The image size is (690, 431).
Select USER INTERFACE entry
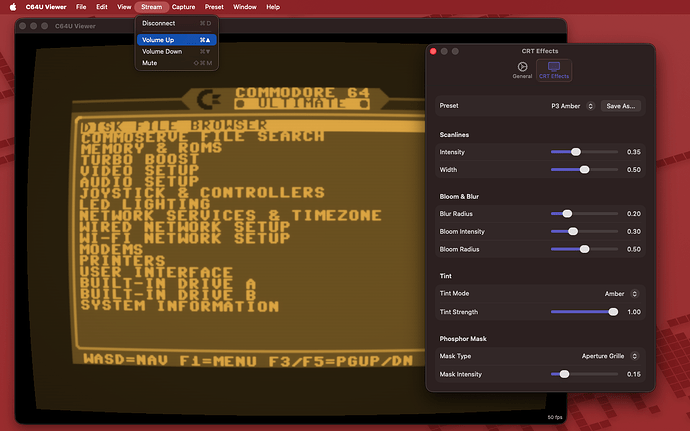(156, 273)
